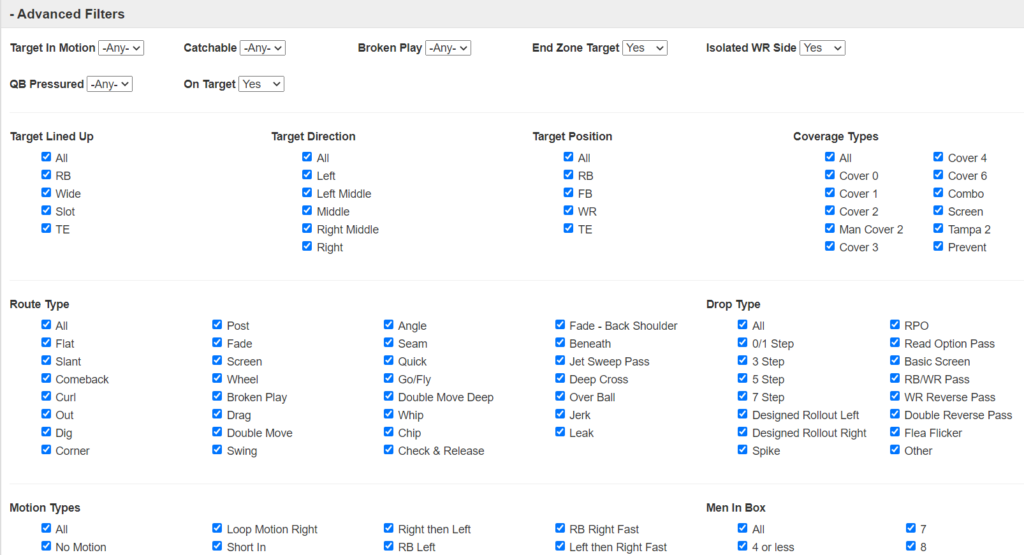This screenshot has height=555, width=1024.
Task: Change the Isolated WR Side dropdown
Action: click(x=822, y=48)
